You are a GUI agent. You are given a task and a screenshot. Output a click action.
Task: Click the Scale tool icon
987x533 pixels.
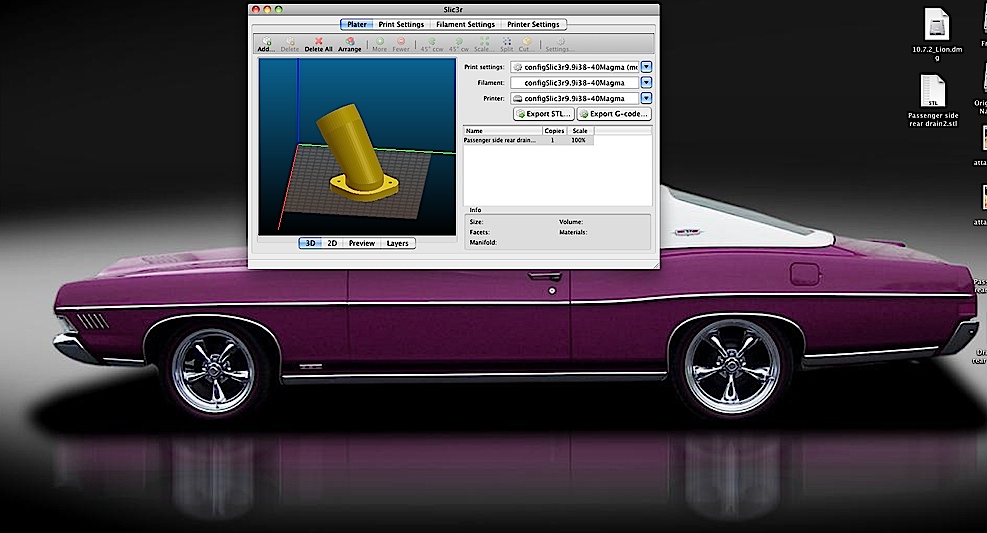[x=482, y=44]
